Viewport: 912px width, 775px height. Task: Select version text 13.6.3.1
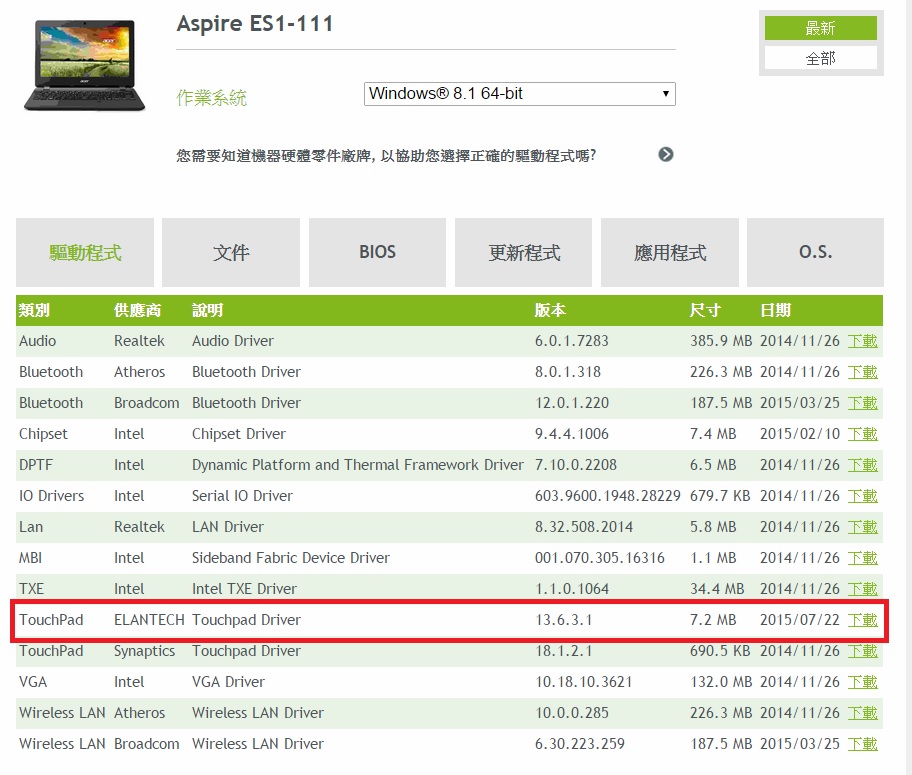pyautogui.click(x=564, y=620)
